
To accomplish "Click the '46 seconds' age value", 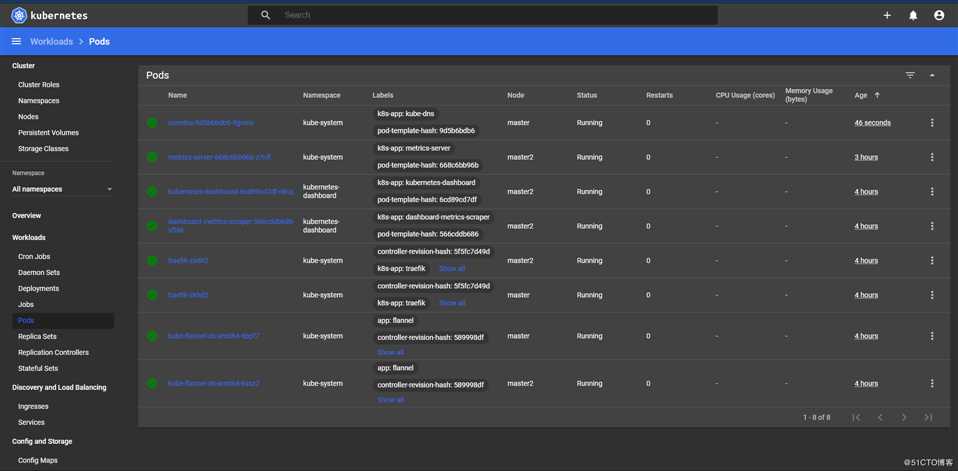I will (x=872, y=123).
